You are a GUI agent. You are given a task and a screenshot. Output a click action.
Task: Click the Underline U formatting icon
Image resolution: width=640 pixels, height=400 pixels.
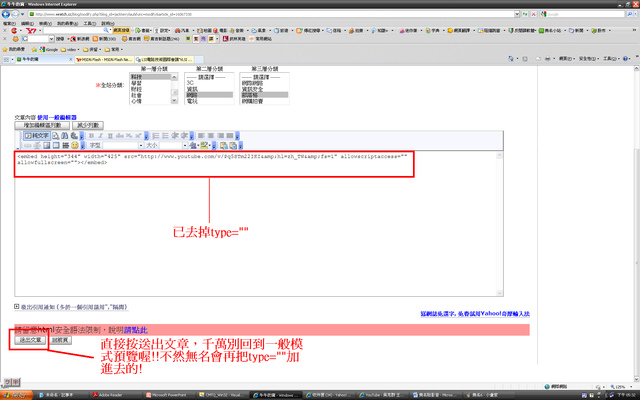click(110, 136)
